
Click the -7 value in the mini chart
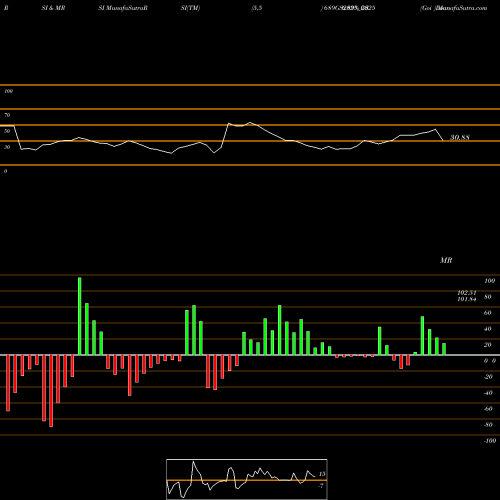click(321, 486)
